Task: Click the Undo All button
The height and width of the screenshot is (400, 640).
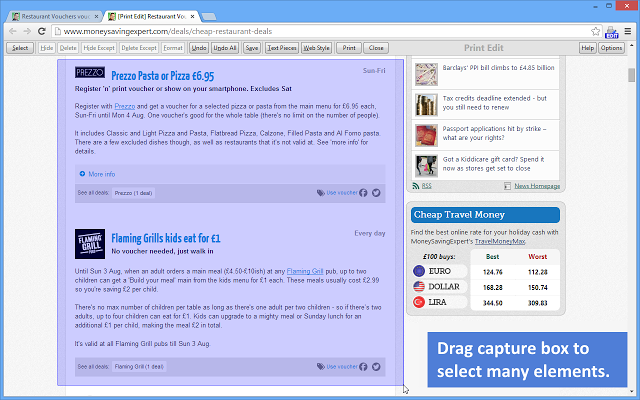Action: pos(225,48)
